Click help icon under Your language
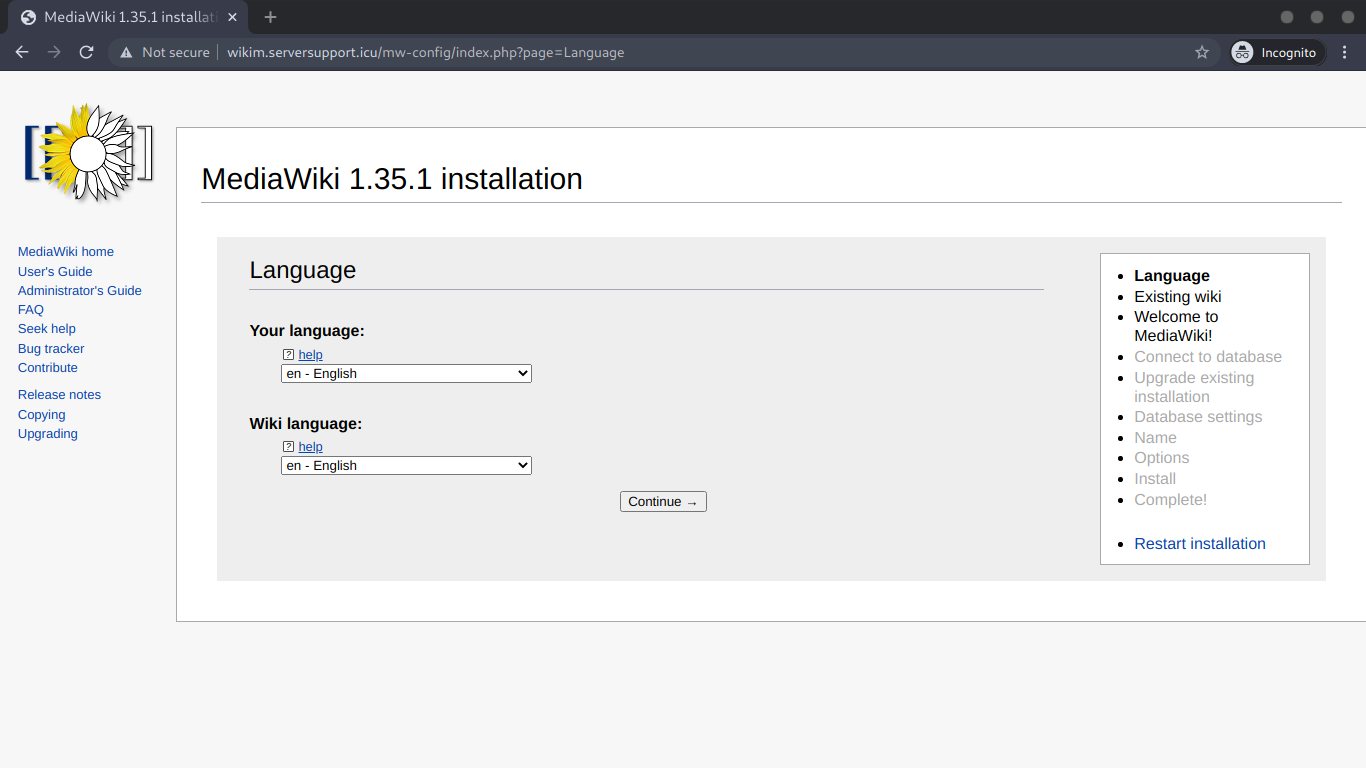Image resolution: width=1366 pixels, height=768 pixels. pos(289,355)
